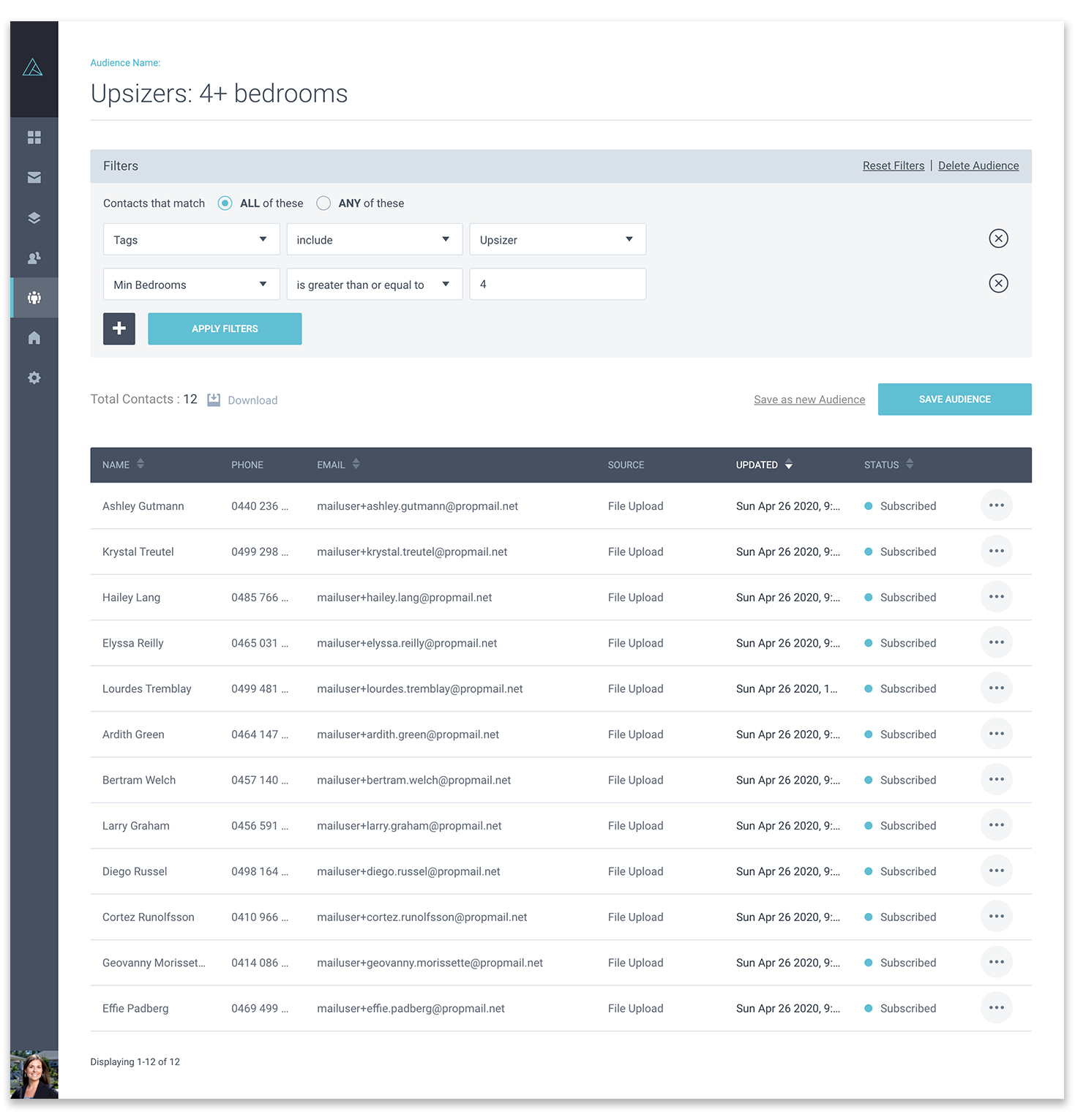The height and width of the screenshot is (1120, 1075).
Task: Click Effie Padberg name cell
Action: click(x=135, y=1008)
